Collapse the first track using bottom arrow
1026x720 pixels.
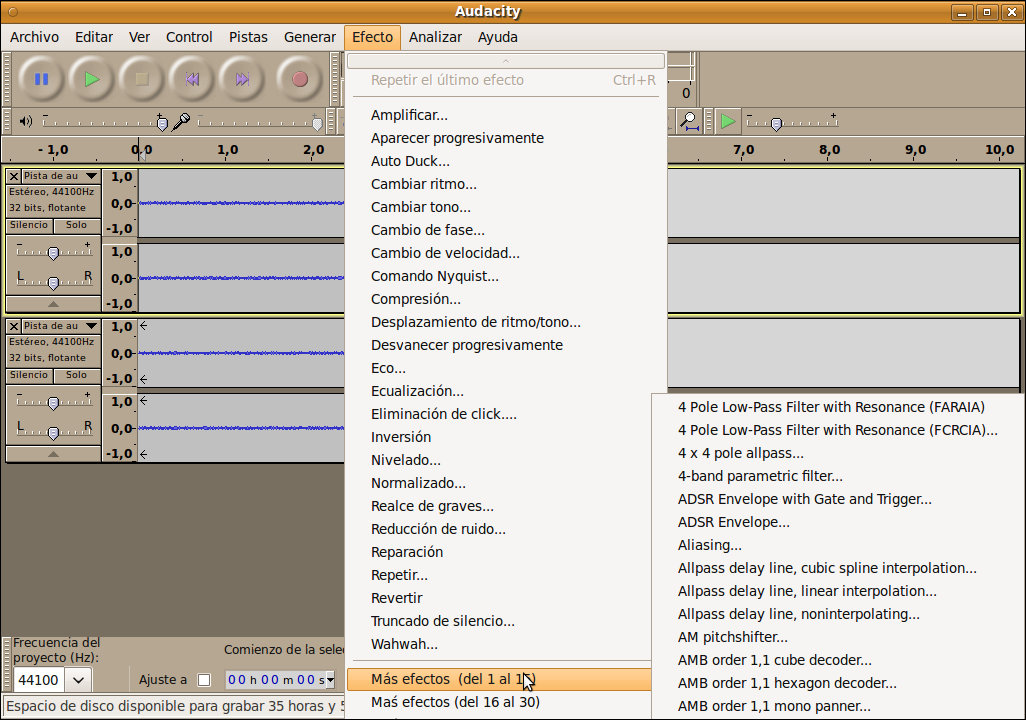coord(54,304)
